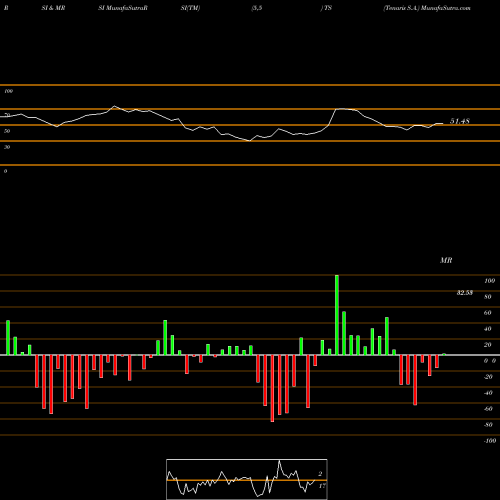Click the mini overview chart thumbnail at bottom
This screenshot has height=500, width=500.
pos(247,479)
